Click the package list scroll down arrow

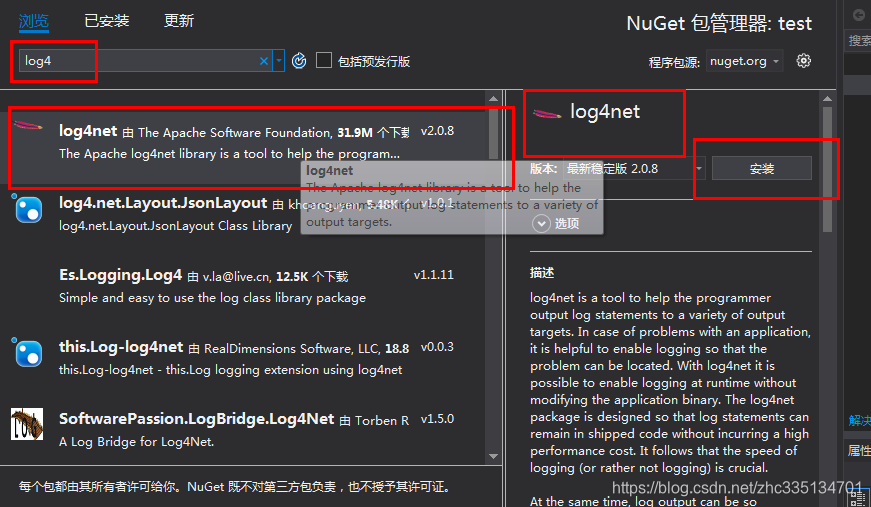click(x=493, y=456)
